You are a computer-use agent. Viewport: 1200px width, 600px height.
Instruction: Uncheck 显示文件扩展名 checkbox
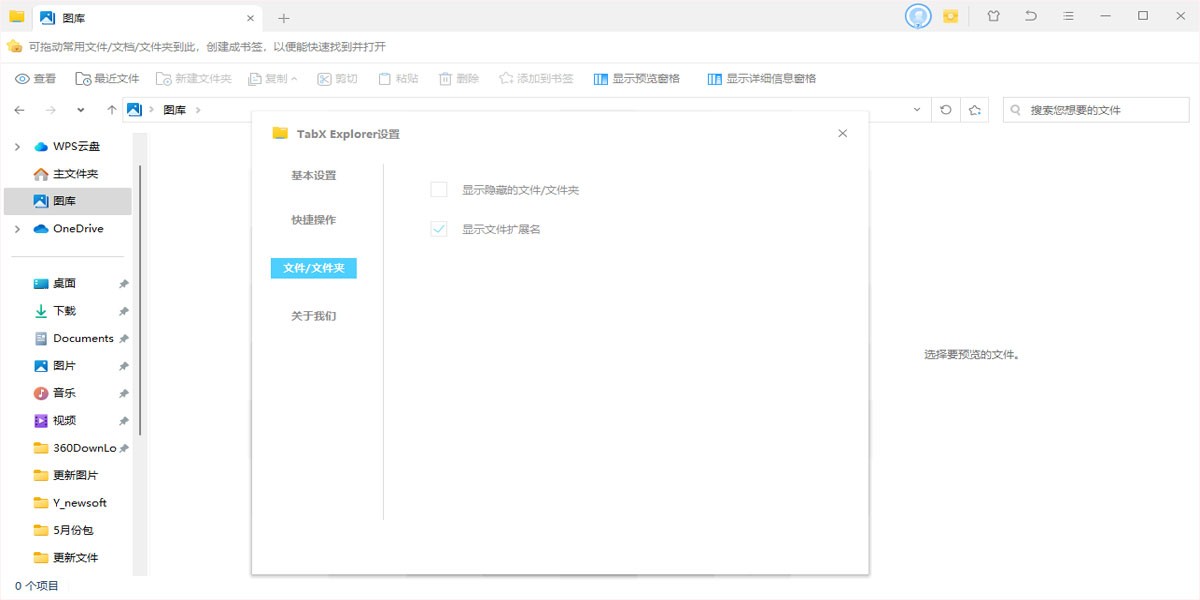439,229
